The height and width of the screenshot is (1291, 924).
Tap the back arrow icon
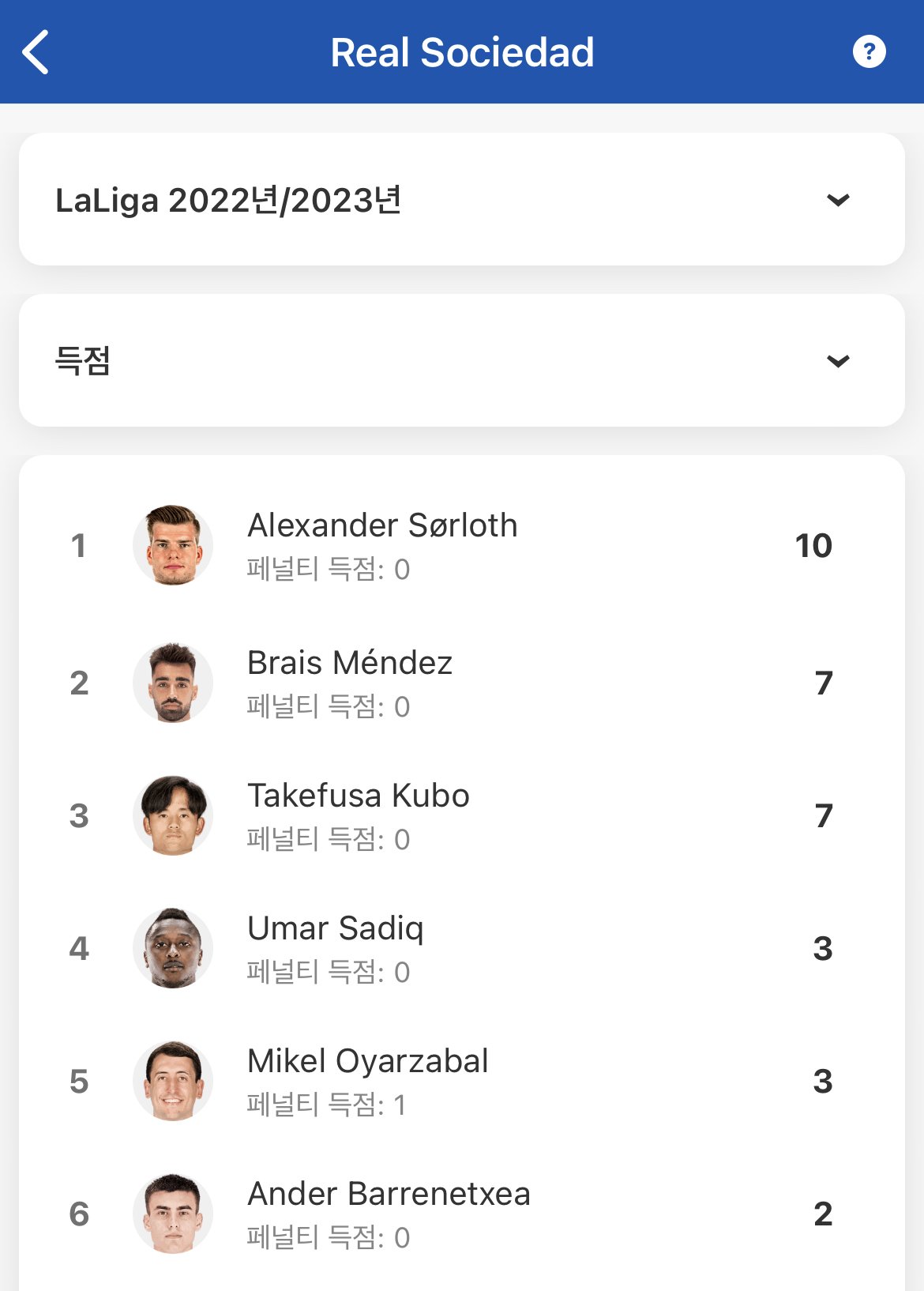36,52
